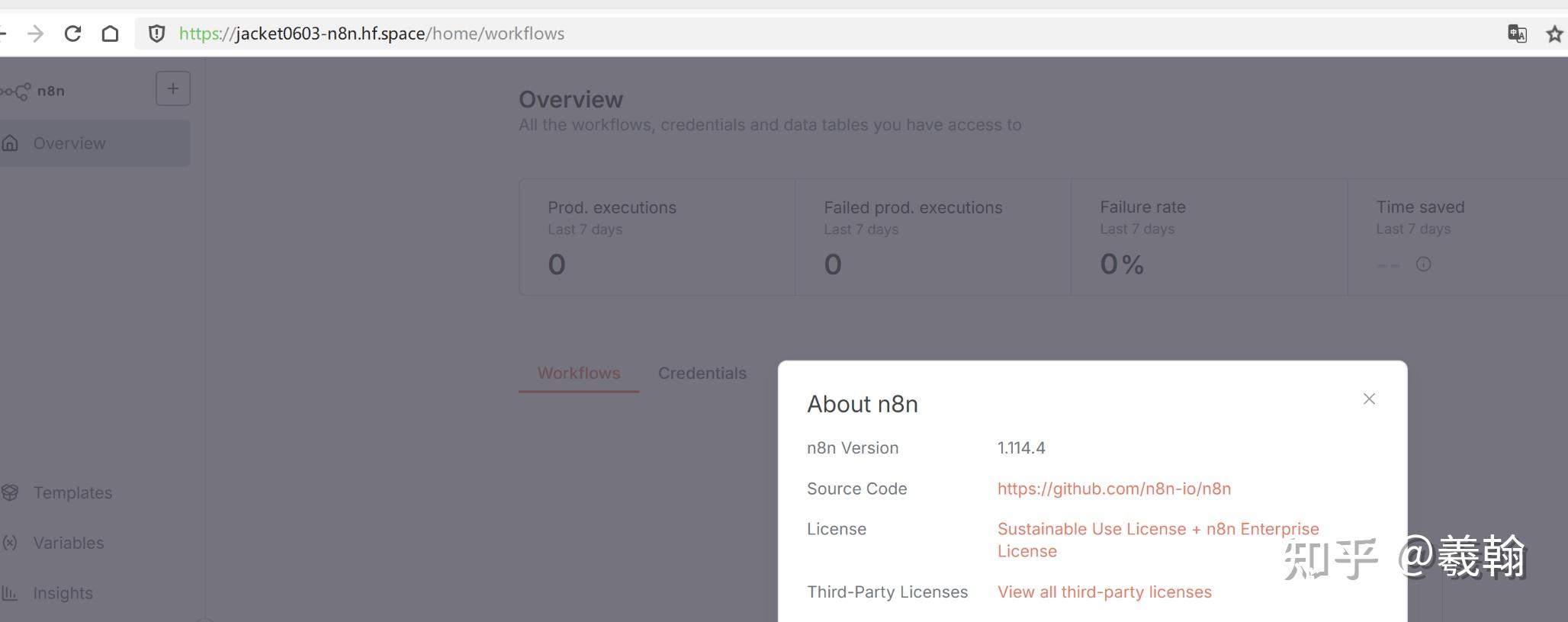Open the site security shield icon
Viewport: 1568px width, 622px height.
coord(156,34)
